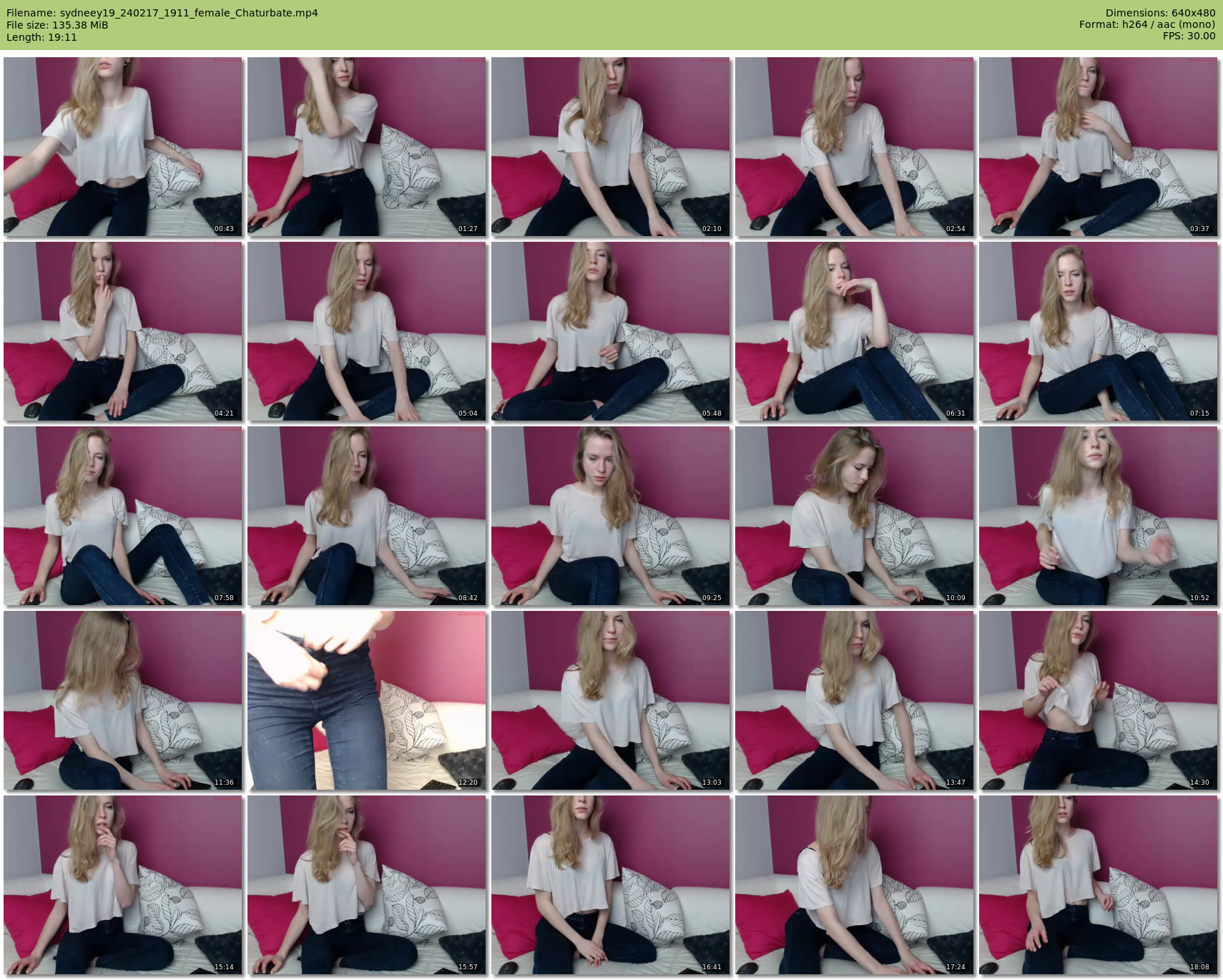Click the Filename line in the header
The height and width of the screenshot is (980, 1223).
coord(162,13)
